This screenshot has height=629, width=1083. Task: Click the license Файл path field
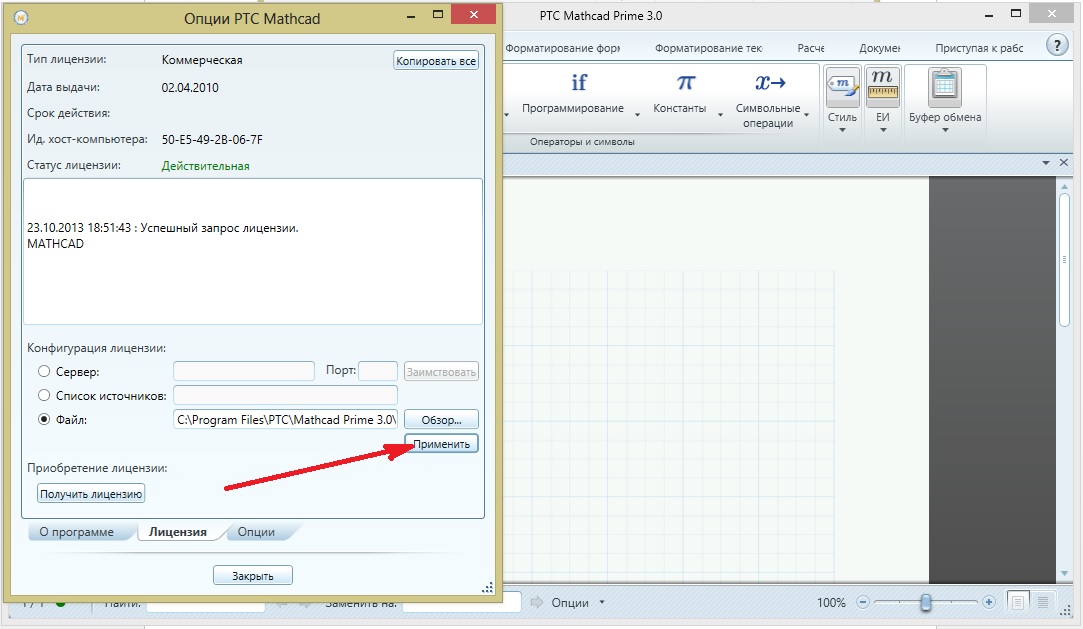(x=285, y=420)
